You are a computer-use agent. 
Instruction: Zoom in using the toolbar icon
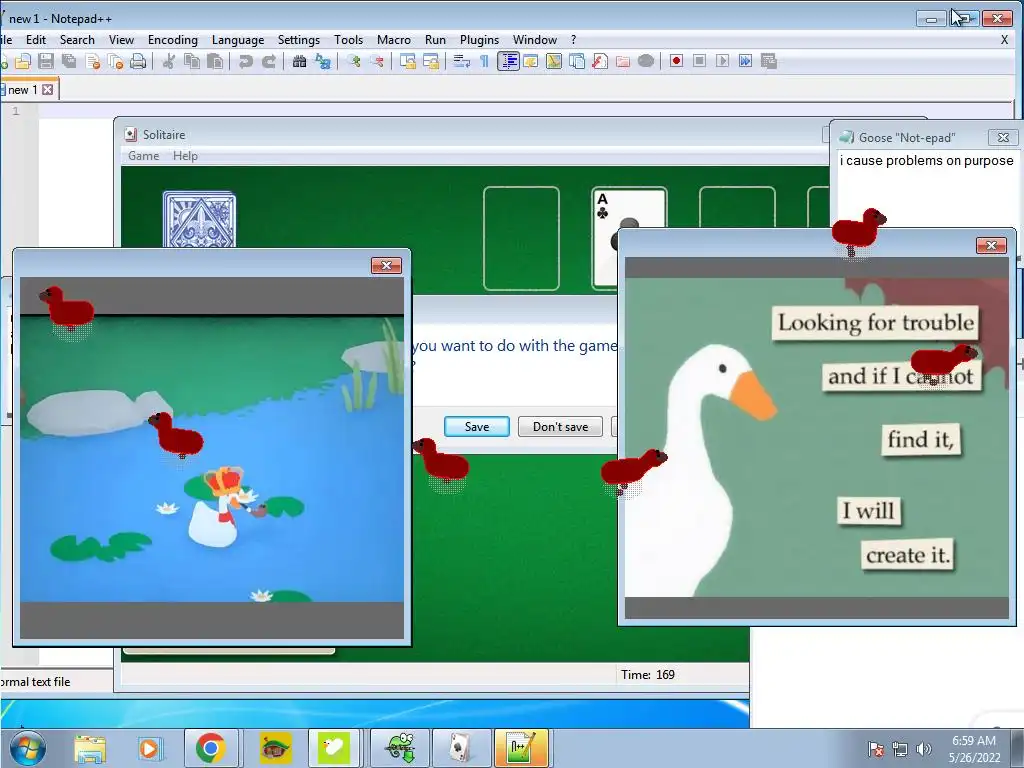click(354, 61)
